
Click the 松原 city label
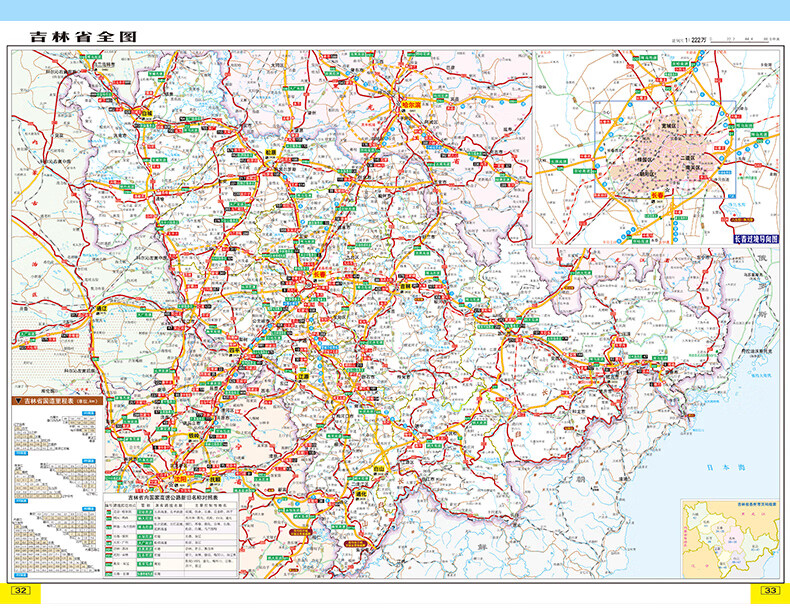[271, 152]
